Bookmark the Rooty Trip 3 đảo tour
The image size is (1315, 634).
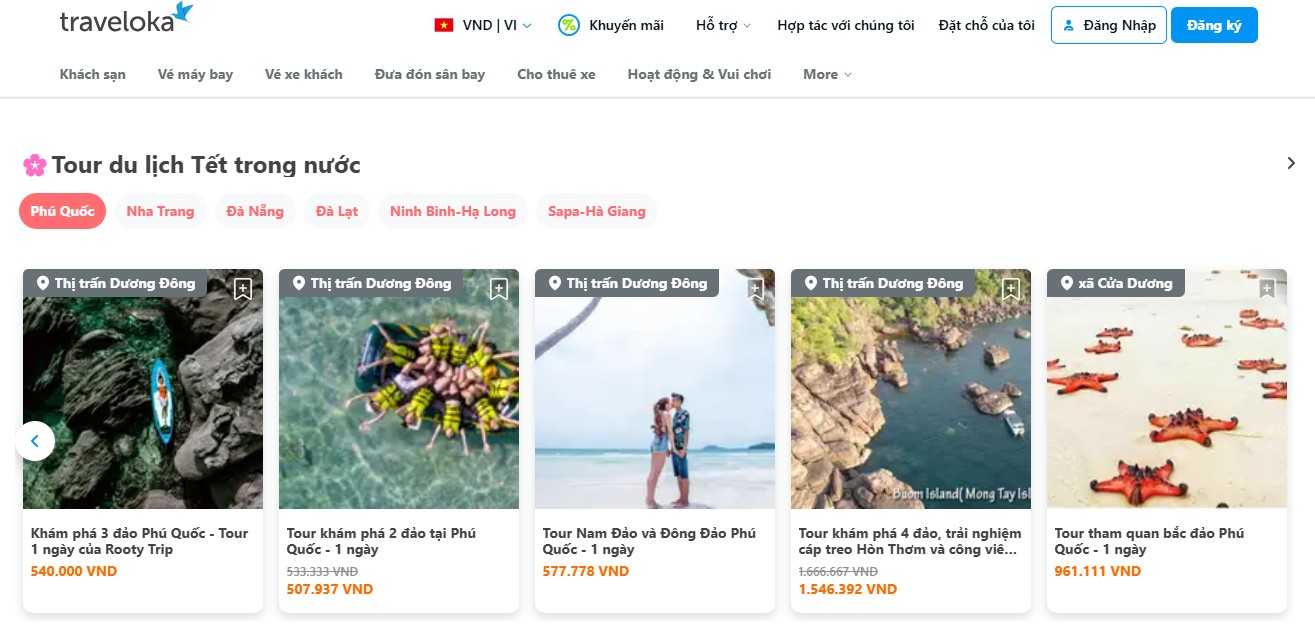coord(243,289)
